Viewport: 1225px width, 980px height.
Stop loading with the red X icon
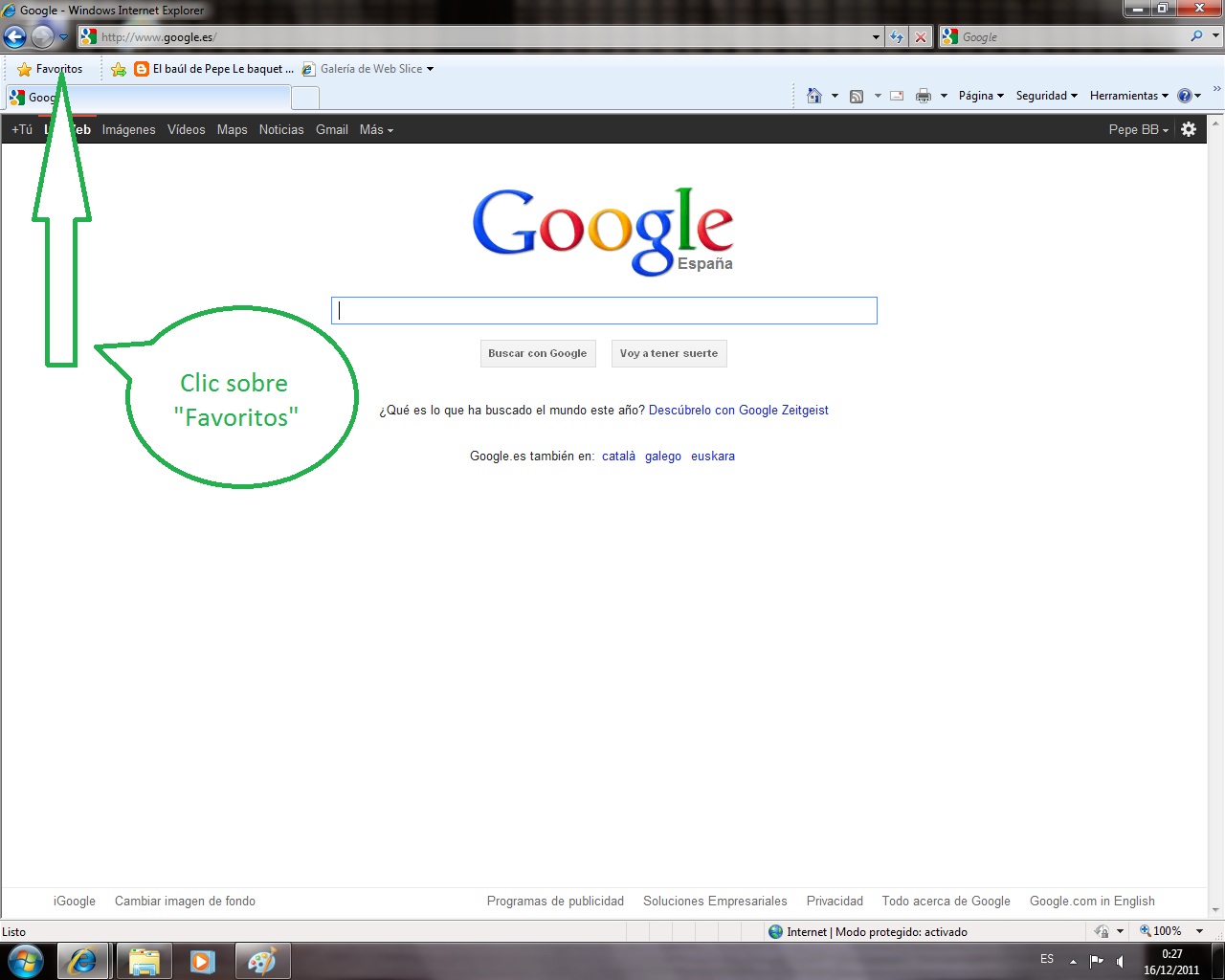coord(921,37)
